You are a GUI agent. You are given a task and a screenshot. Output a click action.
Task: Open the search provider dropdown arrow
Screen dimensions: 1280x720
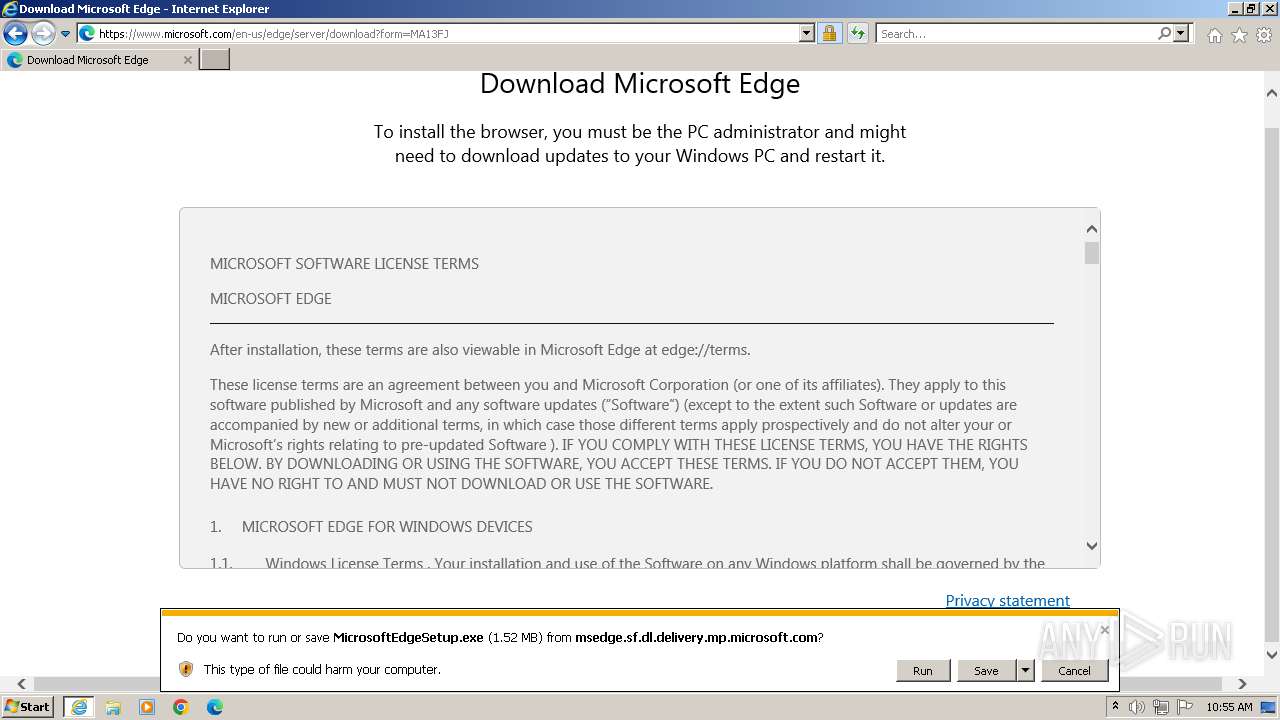pyautogui.click(x=1181, y=34)
